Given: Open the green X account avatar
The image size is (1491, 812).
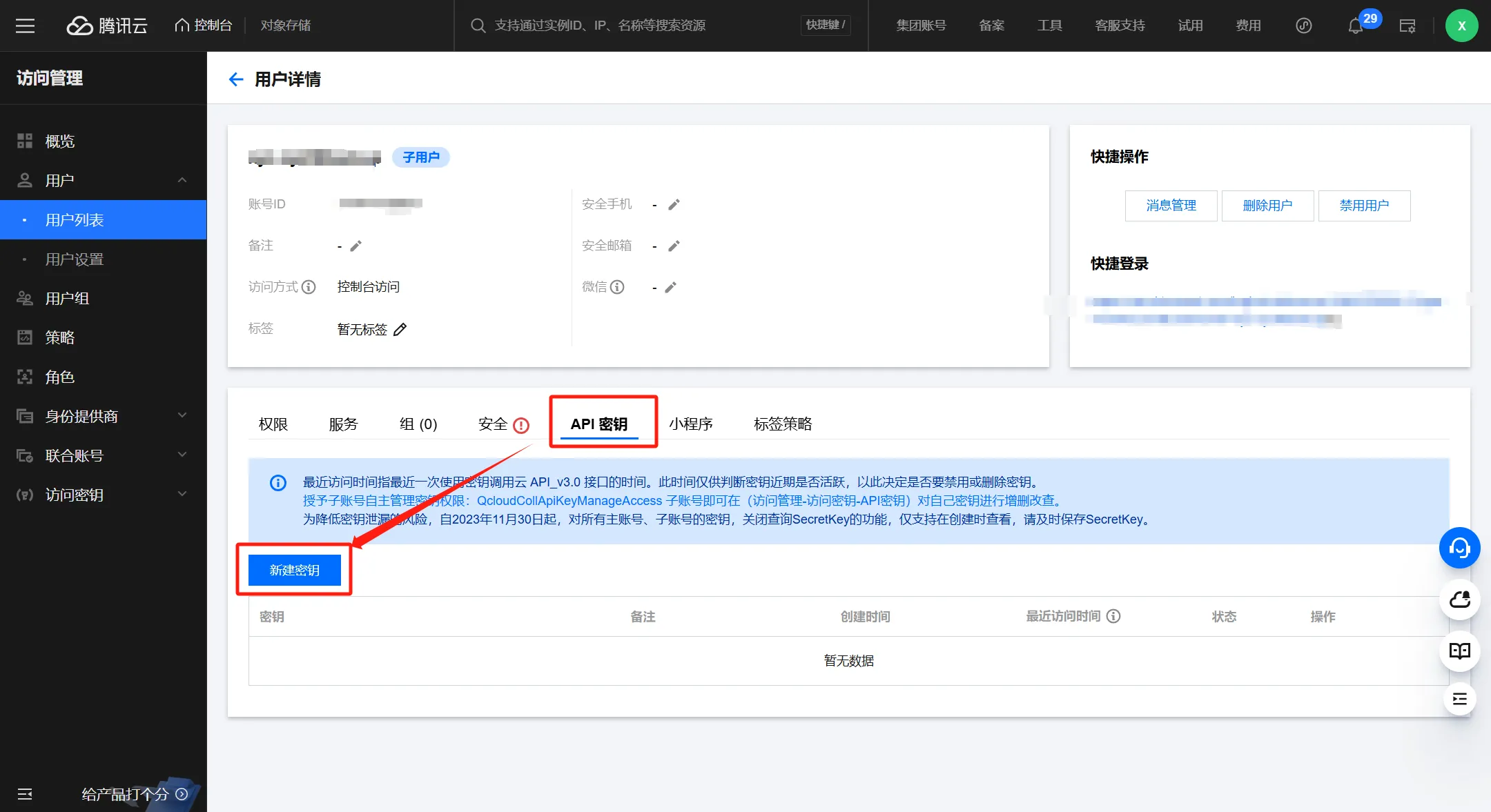Looking at the screenshot, I should click(x=1461, y=26).
